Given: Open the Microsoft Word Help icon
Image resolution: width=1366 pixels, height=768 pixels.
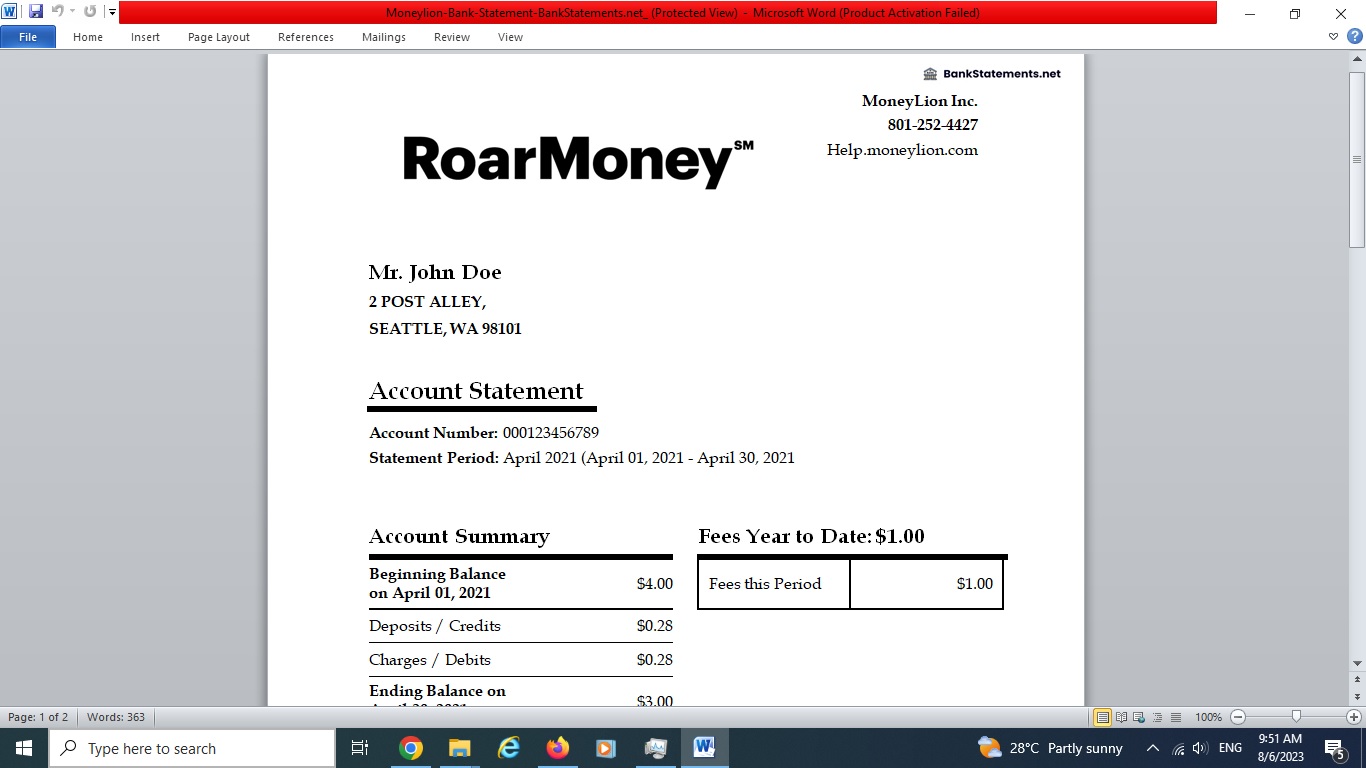Looking at the screenshot, I should click(x=1354, y=37).
